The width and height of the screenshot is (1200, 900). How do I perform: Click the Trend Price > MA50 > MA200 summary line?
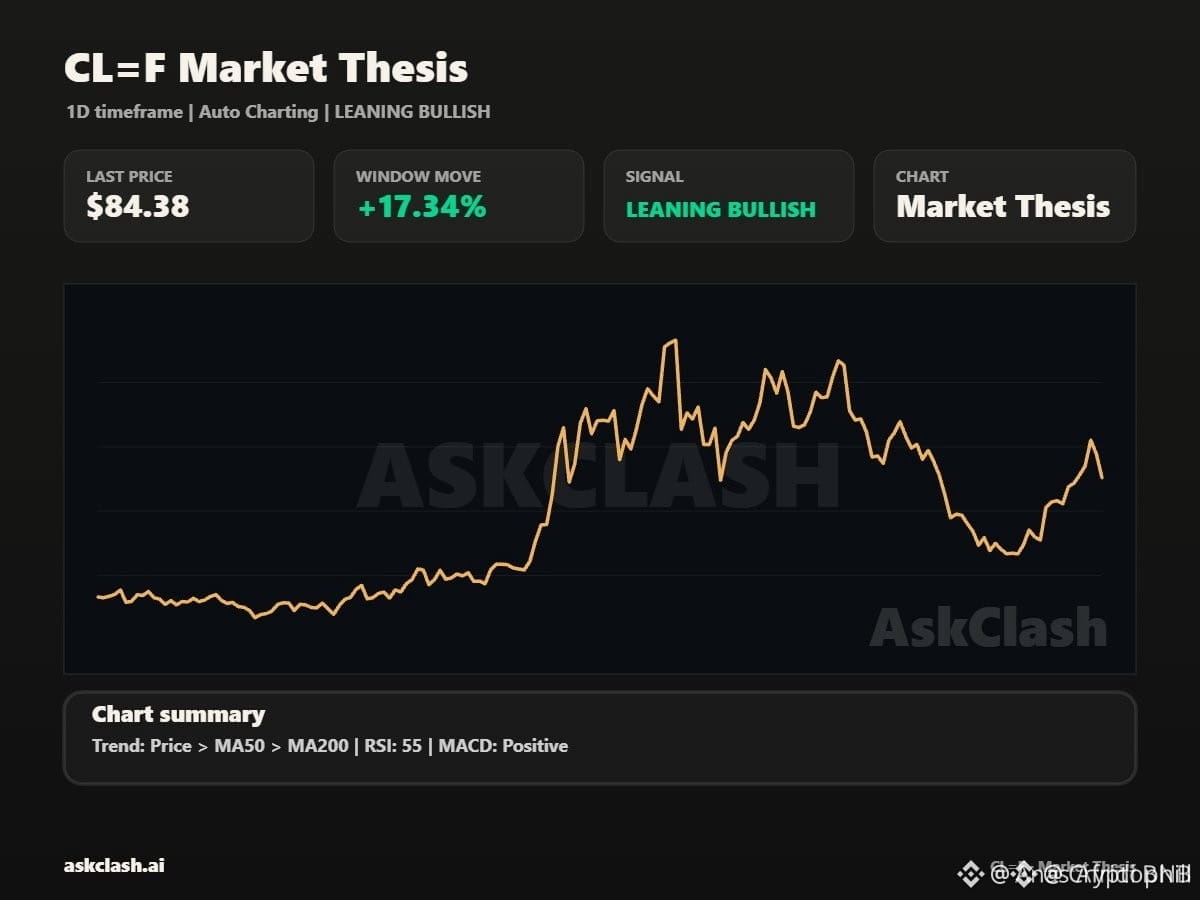pos(330,746)
